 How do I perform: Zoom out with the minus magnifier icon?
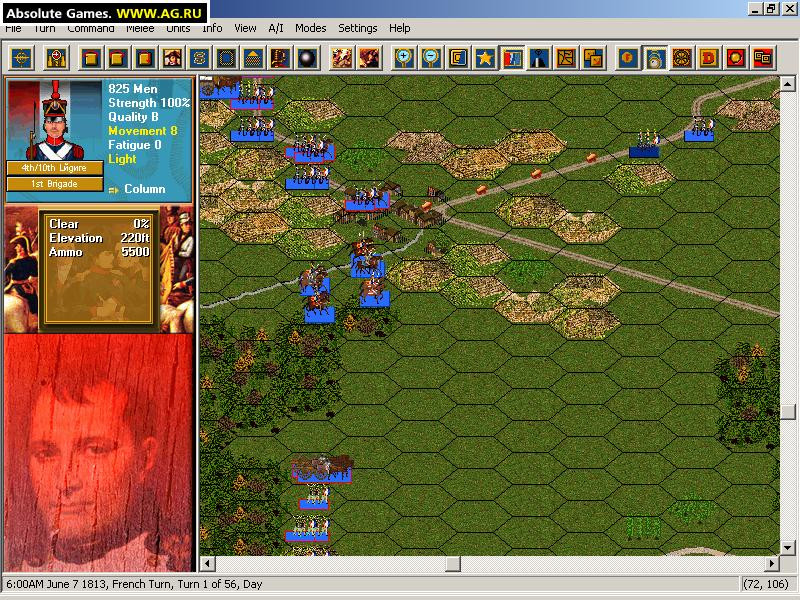[431, 58]
